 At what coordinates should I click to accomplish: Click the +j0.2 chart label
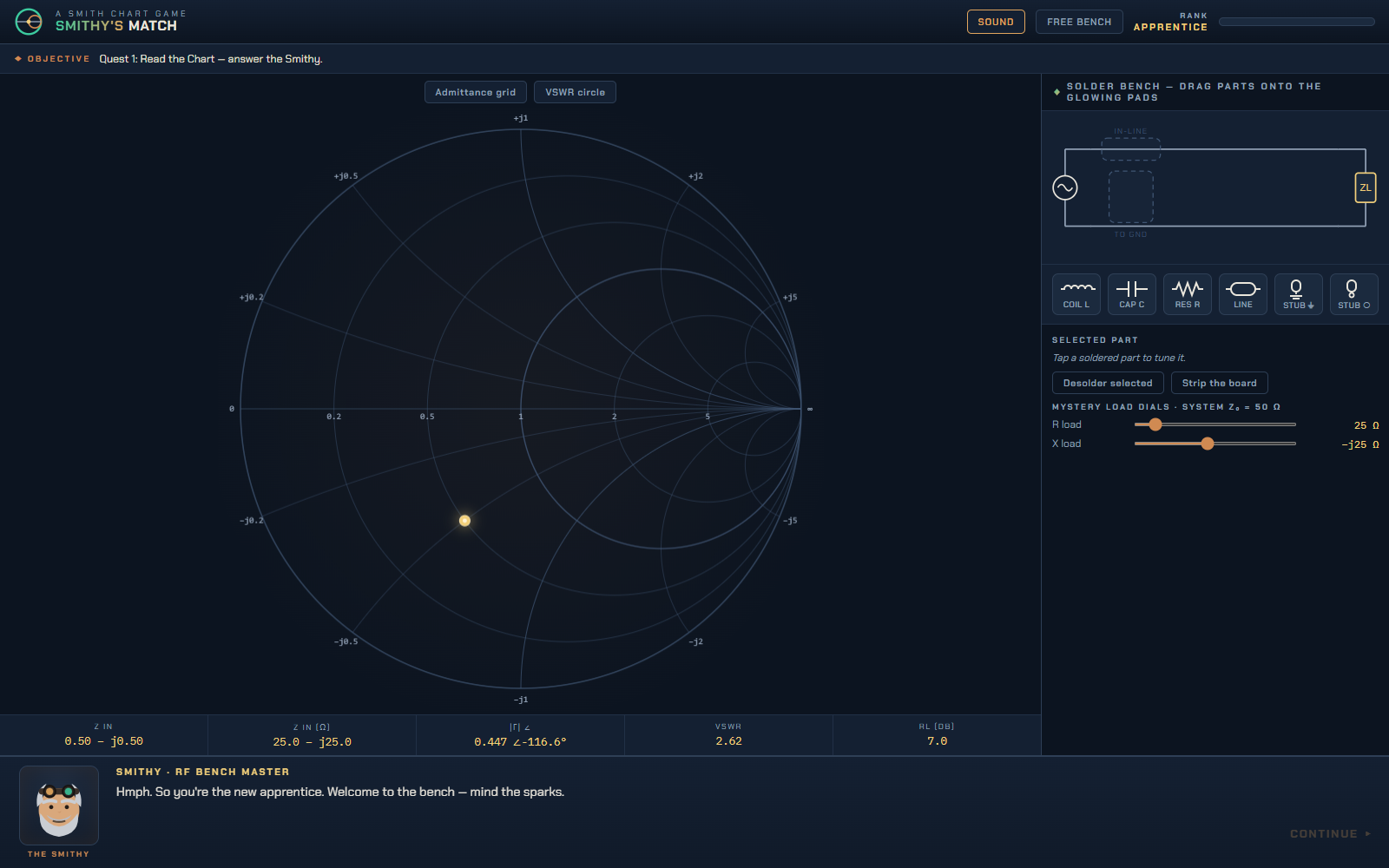coord(251,297)
